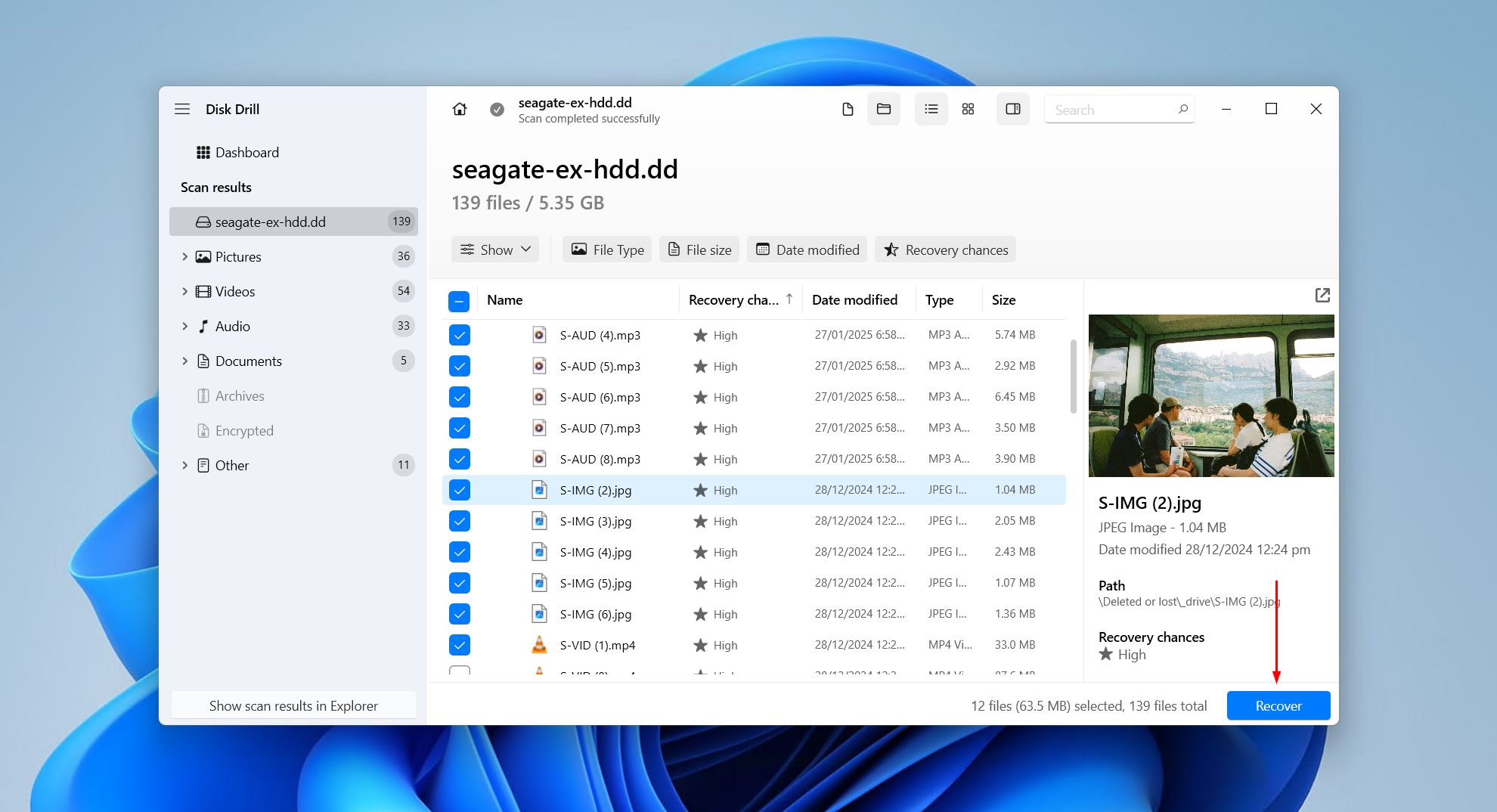
Task: Click the Audio note icon
Action: point(203,327)
